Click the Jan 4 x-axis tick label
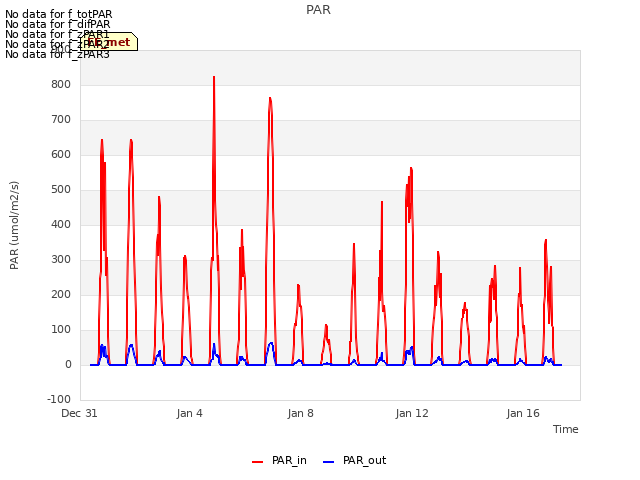The height and width of the screenshot is (480, 640). (x=190, y=413)
